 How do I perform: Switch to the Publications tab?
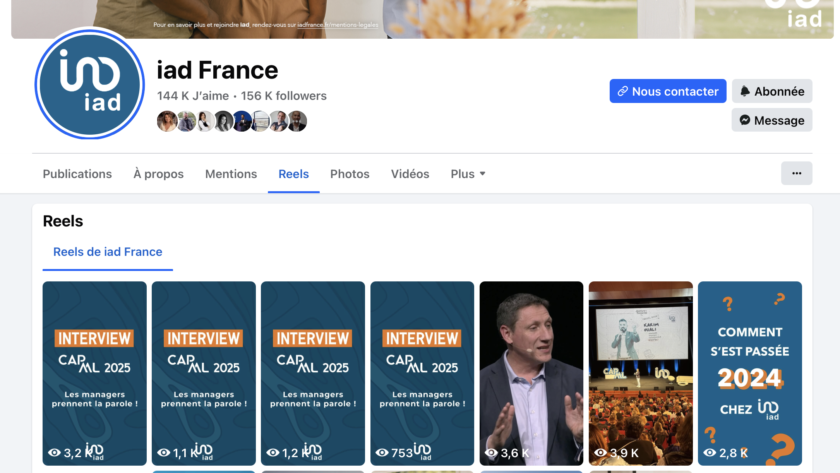click(77, 174)
